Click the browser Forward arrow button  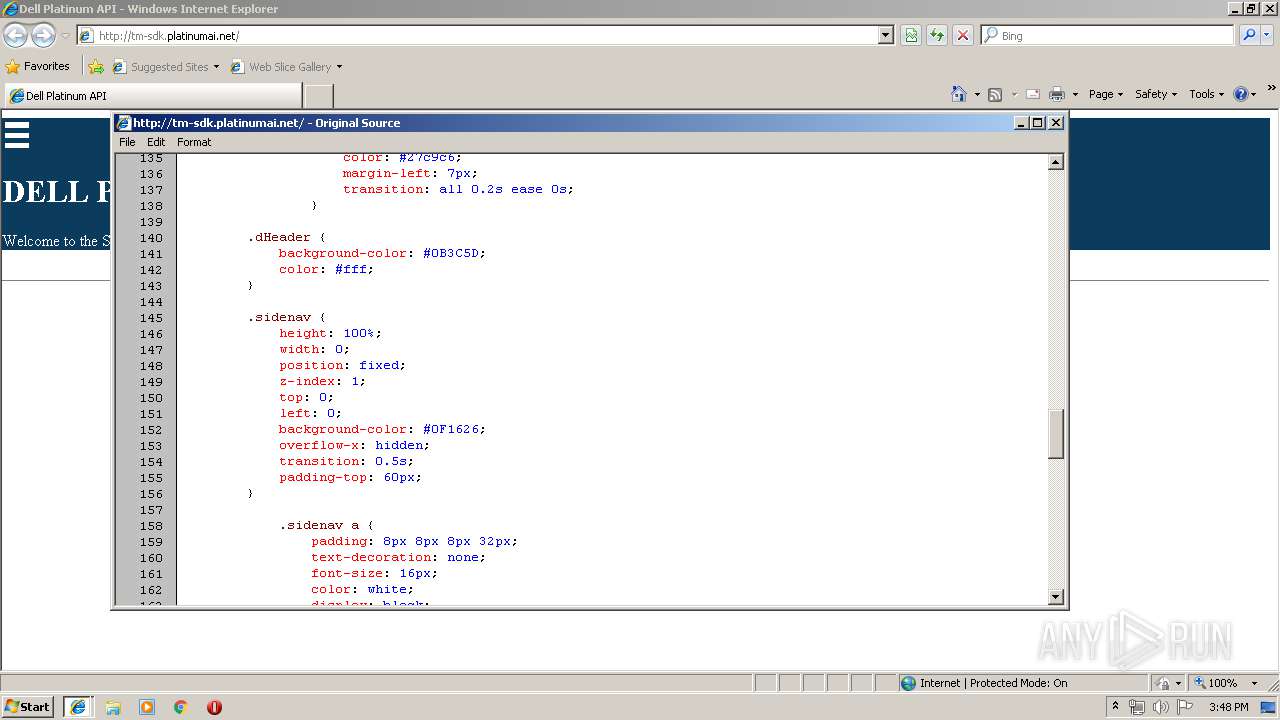tap(43, 36)
